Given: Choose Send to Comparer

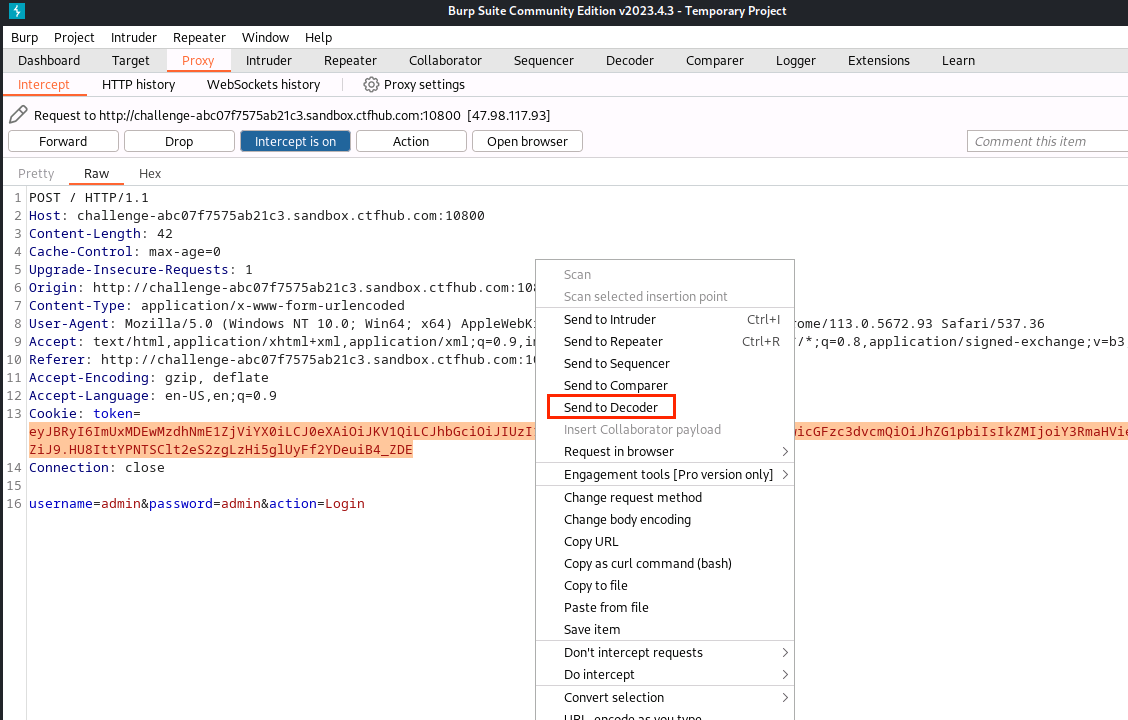Looking at the screenshot, I should [665, 386].
